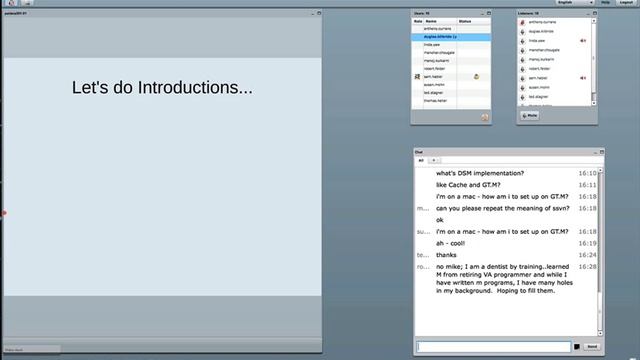Select manoj.kulkarni in the Users list
The width and height of the screenshot is (640, 360).
pos(451,61)
